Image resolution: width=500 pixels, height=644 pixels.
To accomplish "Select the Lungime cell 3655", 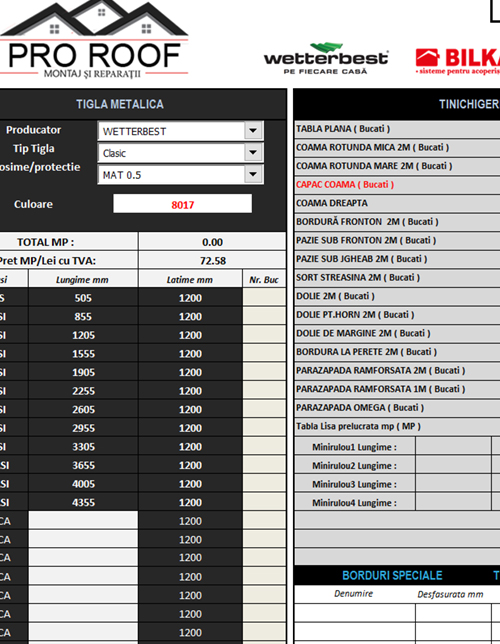I will point(83,465).
